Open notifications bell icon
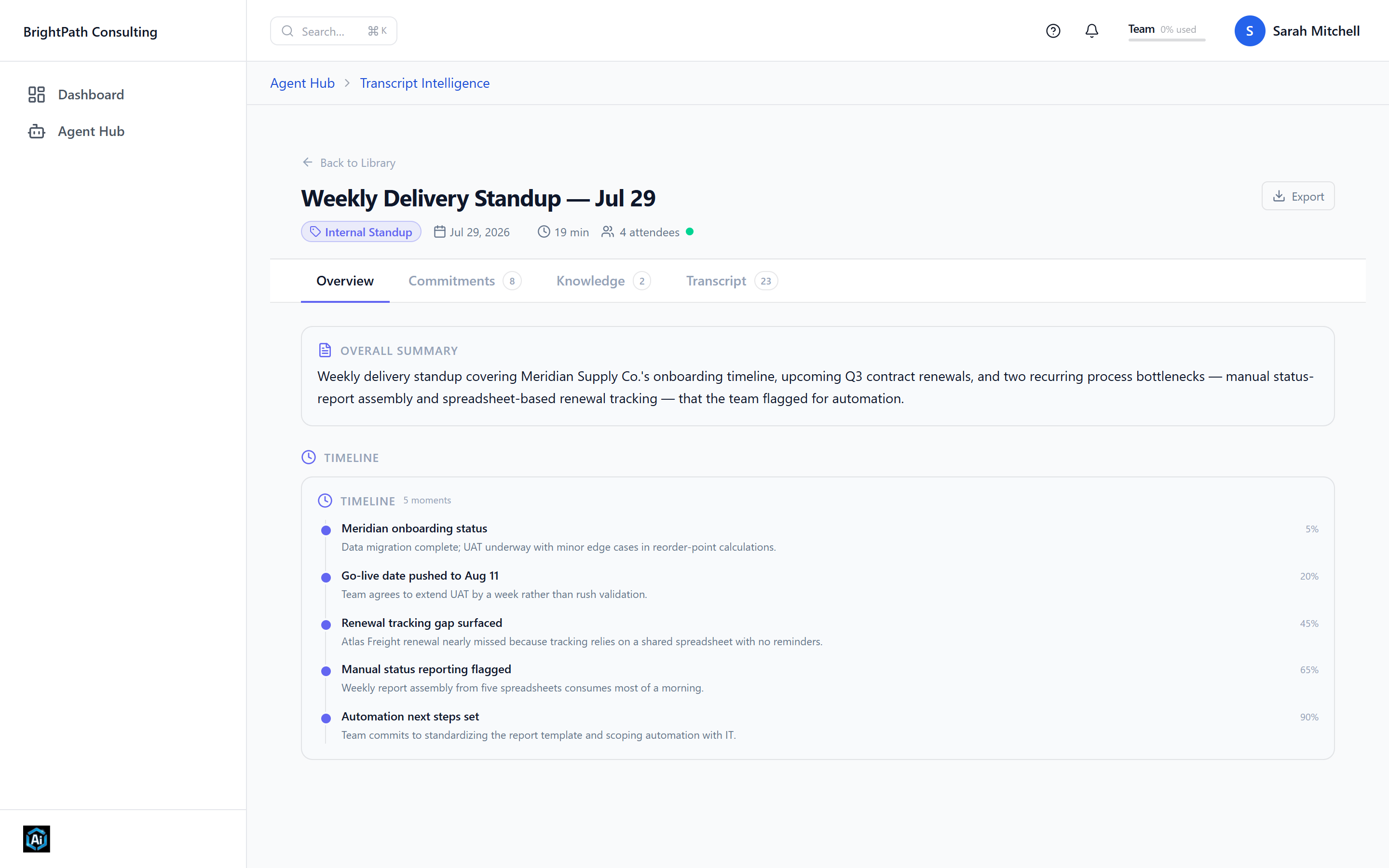The height and width of the screenshot is (868, 1389). click(1092, 31)
